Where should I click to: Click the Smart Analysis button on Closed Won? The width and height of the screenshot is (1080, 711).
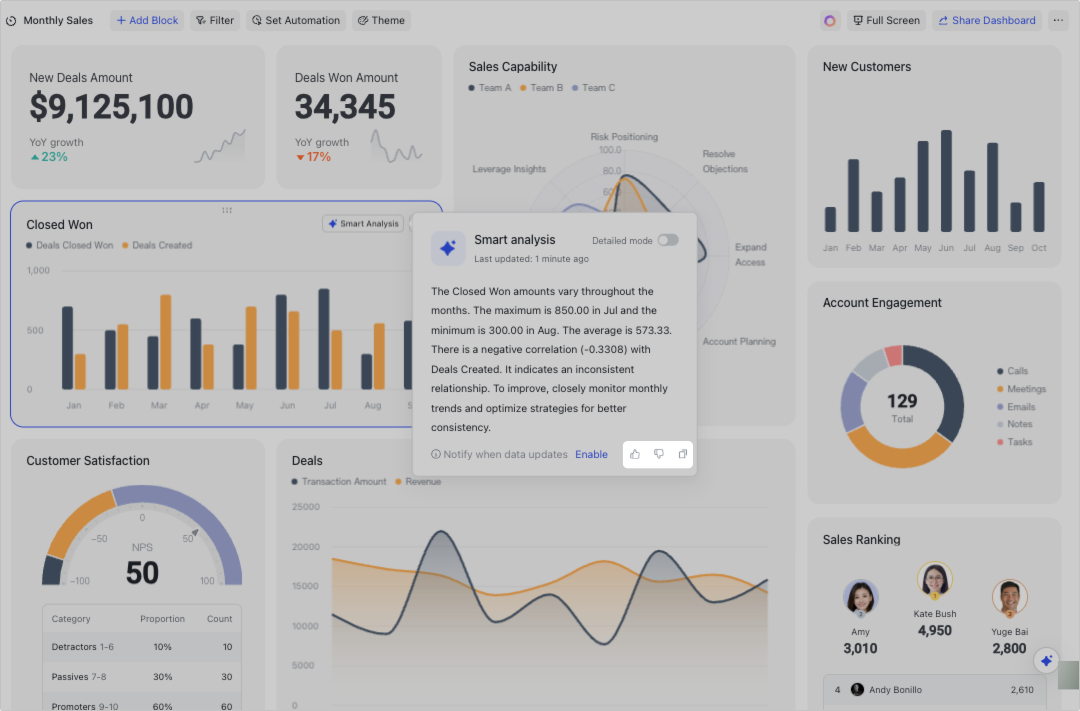pos(363,223)
